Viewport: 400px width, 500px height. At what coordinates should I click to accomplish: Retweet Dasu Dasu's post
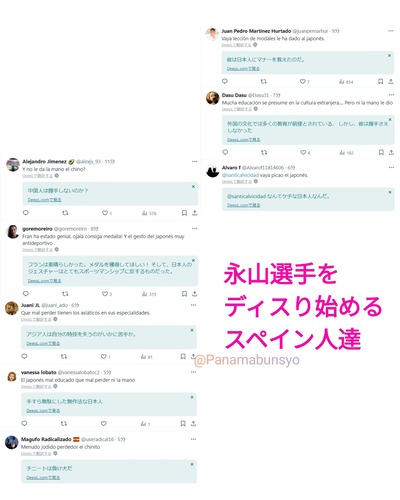[x=264, y=152]
